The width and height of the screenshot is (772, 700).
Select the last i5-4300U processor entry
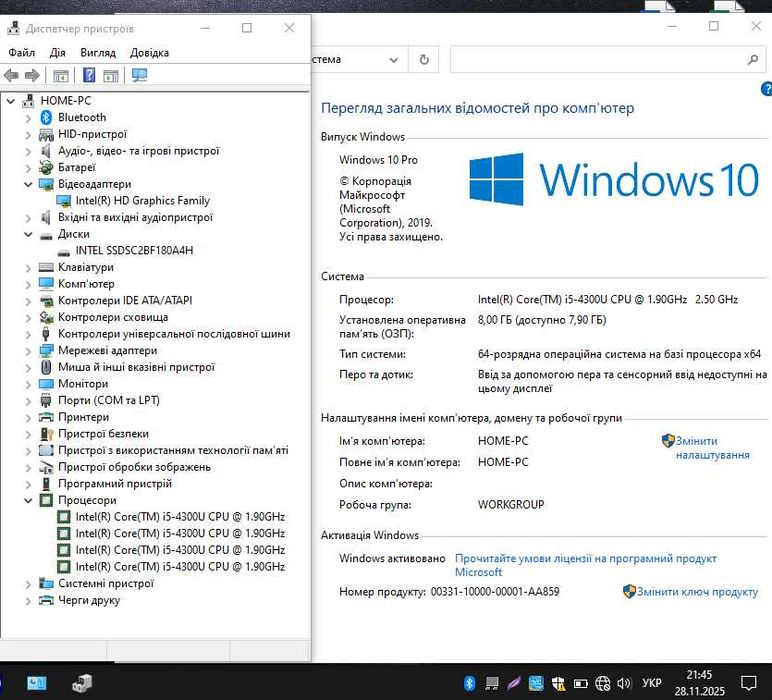click(180, 567)
